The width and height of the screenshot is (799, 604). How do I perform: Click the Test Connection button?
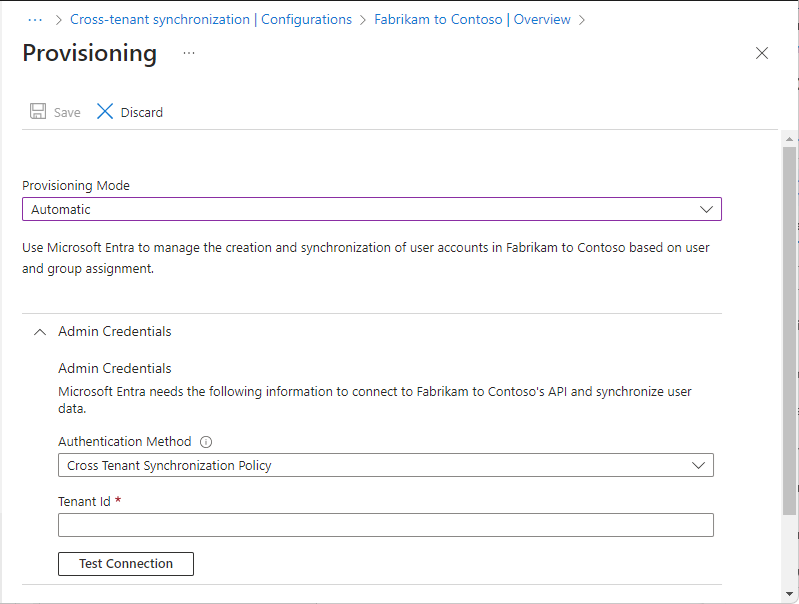(126, 564)
